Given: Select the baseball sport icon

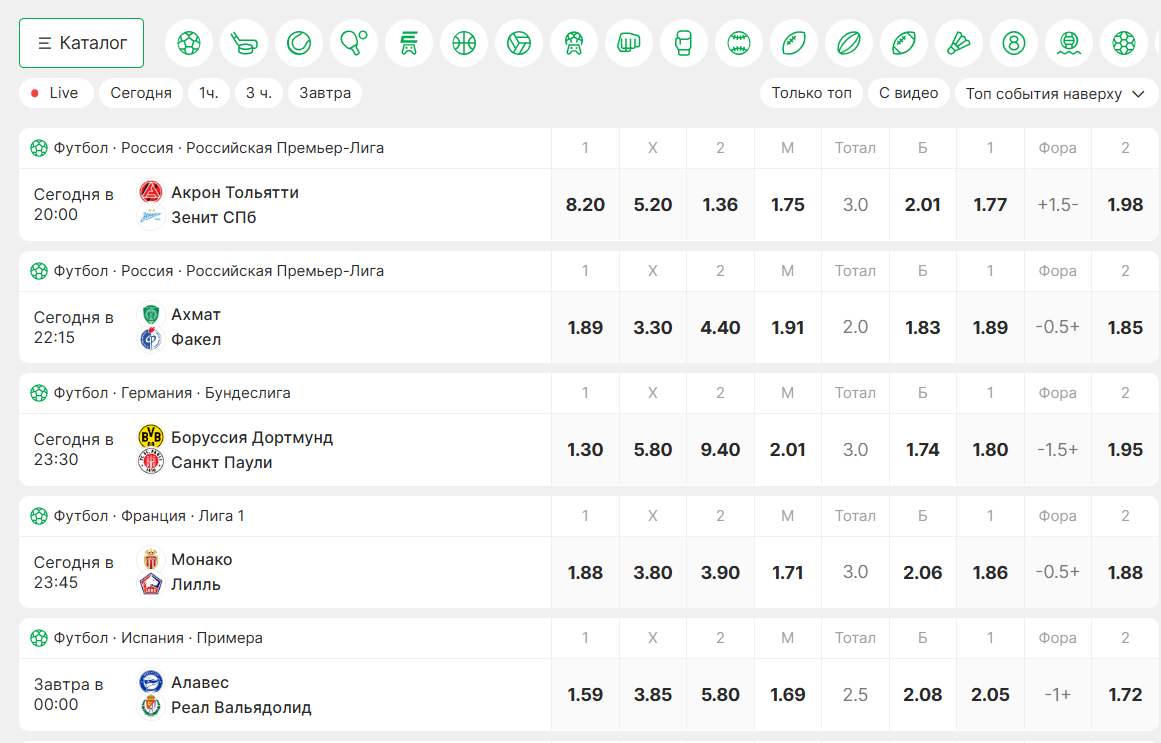Looking at the screenshot, I should [x=739, y=43].
